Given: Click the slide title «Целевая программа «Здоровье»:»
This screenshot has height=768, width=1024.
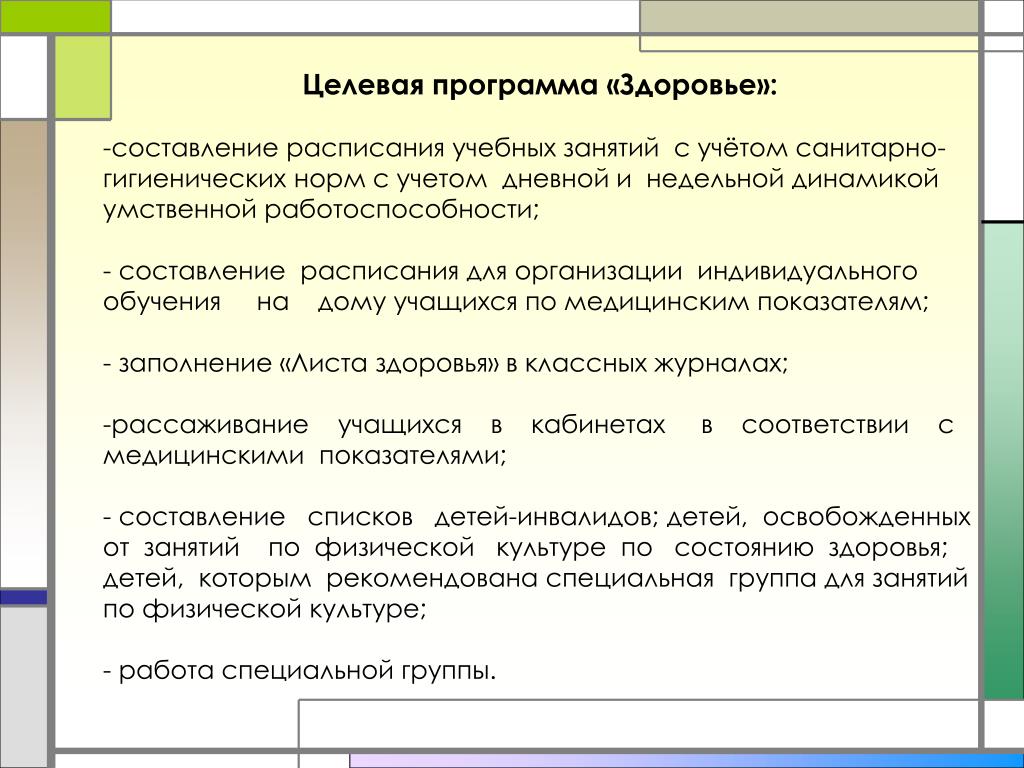Looking at the screenshot, I should (x=540, y=86).
